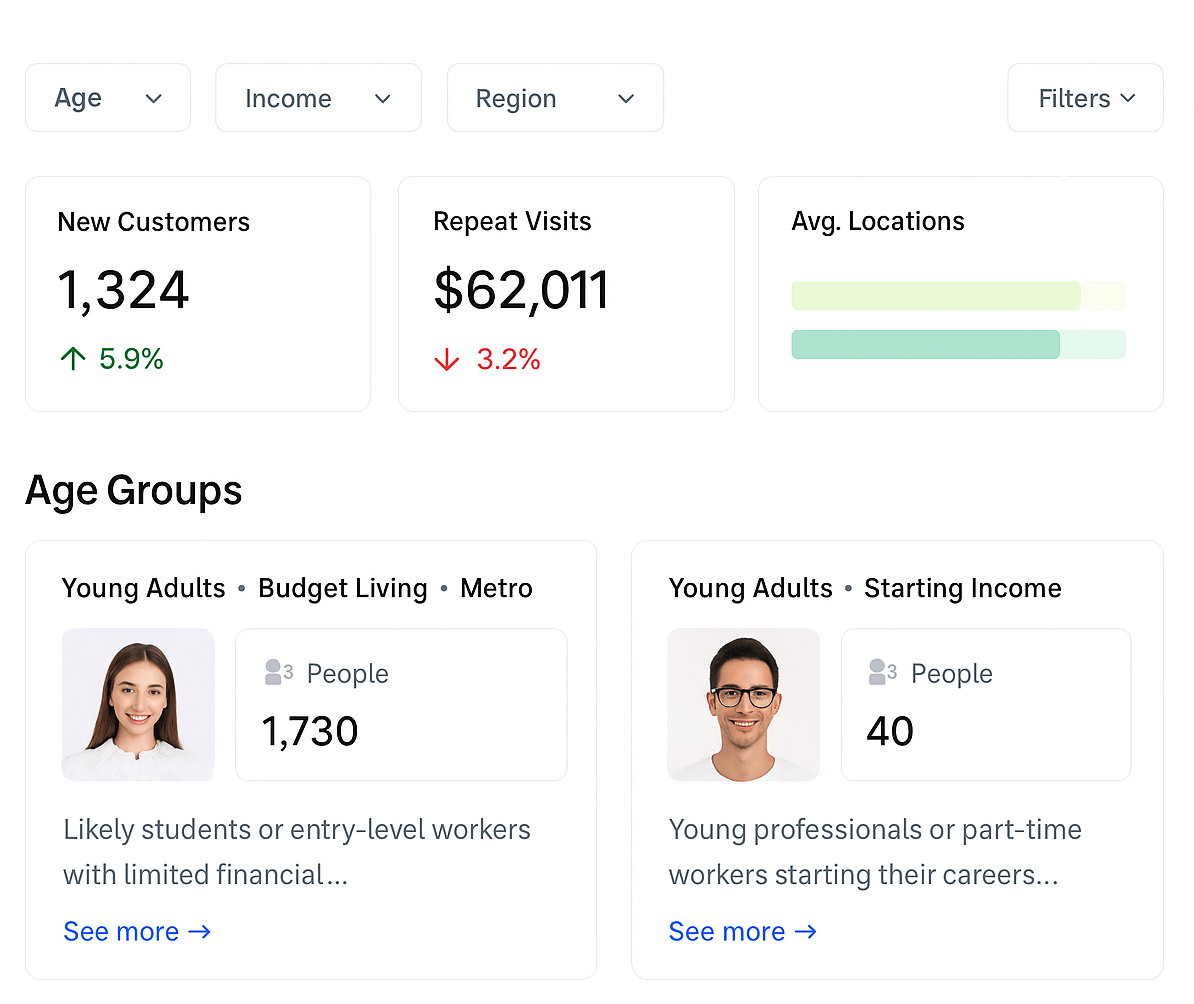Click the chevron in the Income dropdown
Image resolution: width=1194 pixels, height=1004 pixels.
(382, 98)
